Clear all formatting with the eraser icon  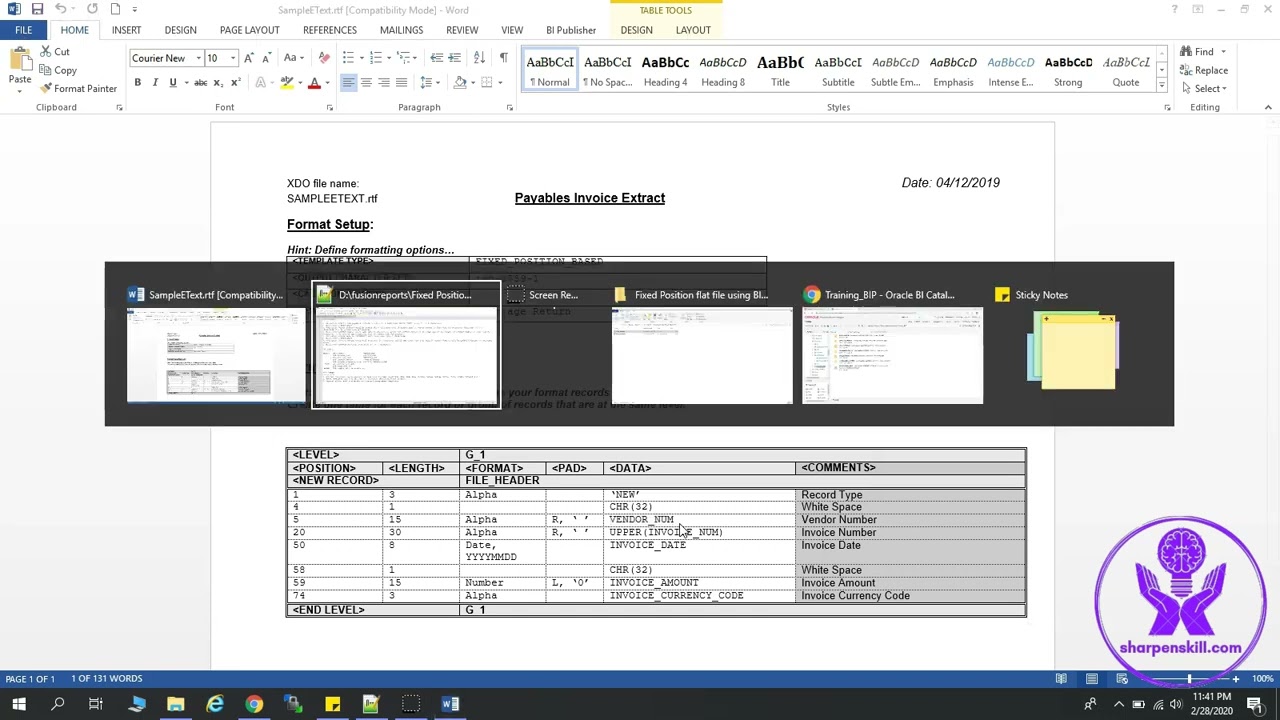[x=316, y=58]
